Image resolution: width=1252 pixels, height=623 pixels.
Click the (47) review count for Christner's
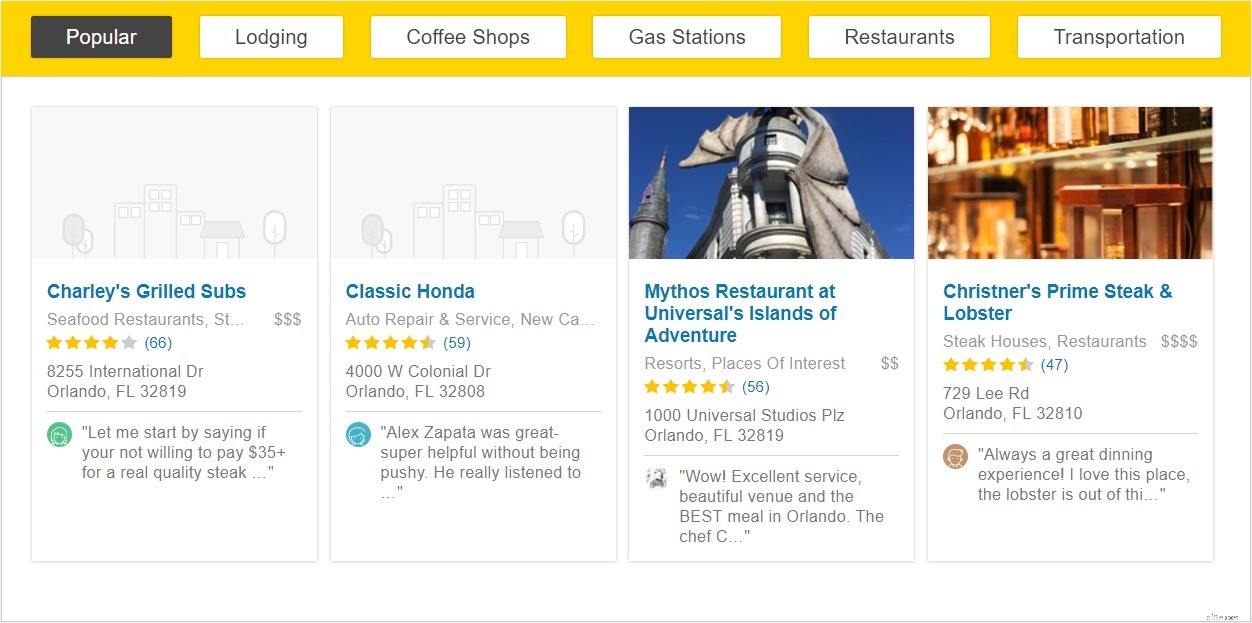[x=1054, y=364]
